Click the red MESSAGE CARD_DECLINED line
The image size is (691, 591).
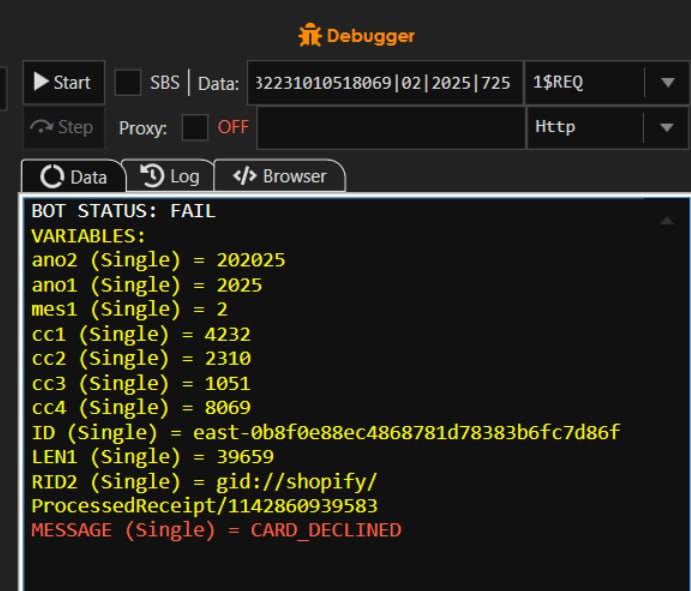coord(216,530)
